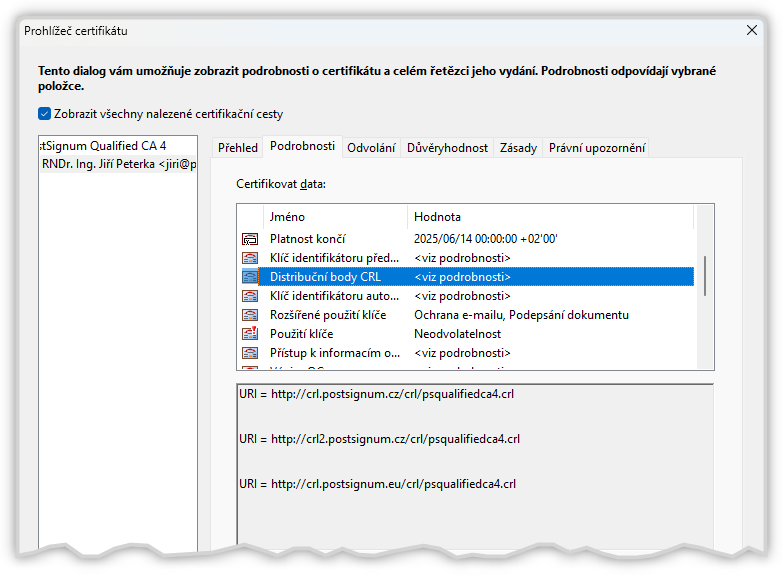Click icon beside Přístup k informacím o… row
The height and width of the screenshot is (575, 783).
pyautogui.click(x=250, y=353)
